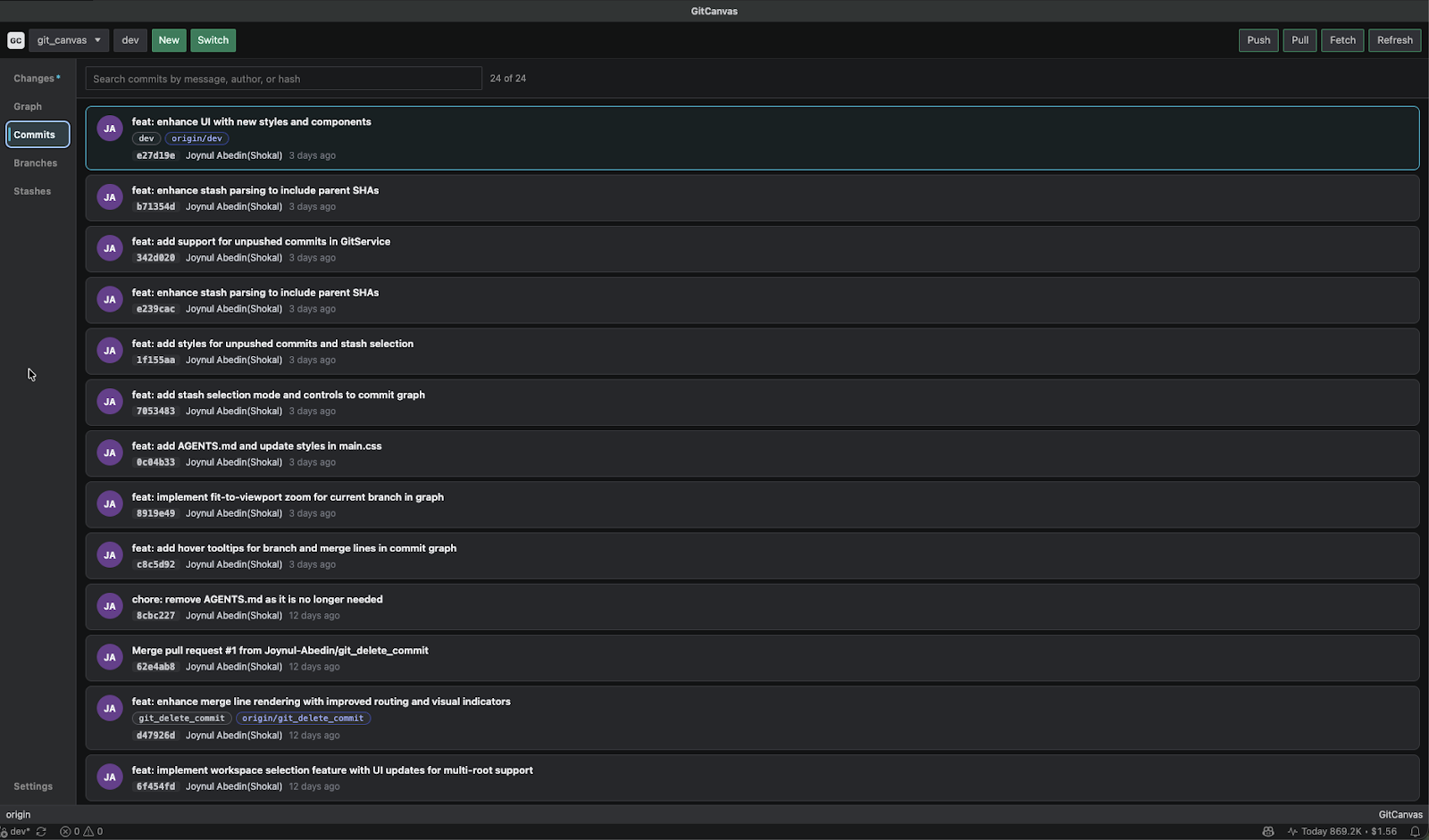This screenshot has width=1429, height=840.
Task: Click the JA avatar of commit c8c5d92
Action: pyautogui.click(x=110, y=554)
